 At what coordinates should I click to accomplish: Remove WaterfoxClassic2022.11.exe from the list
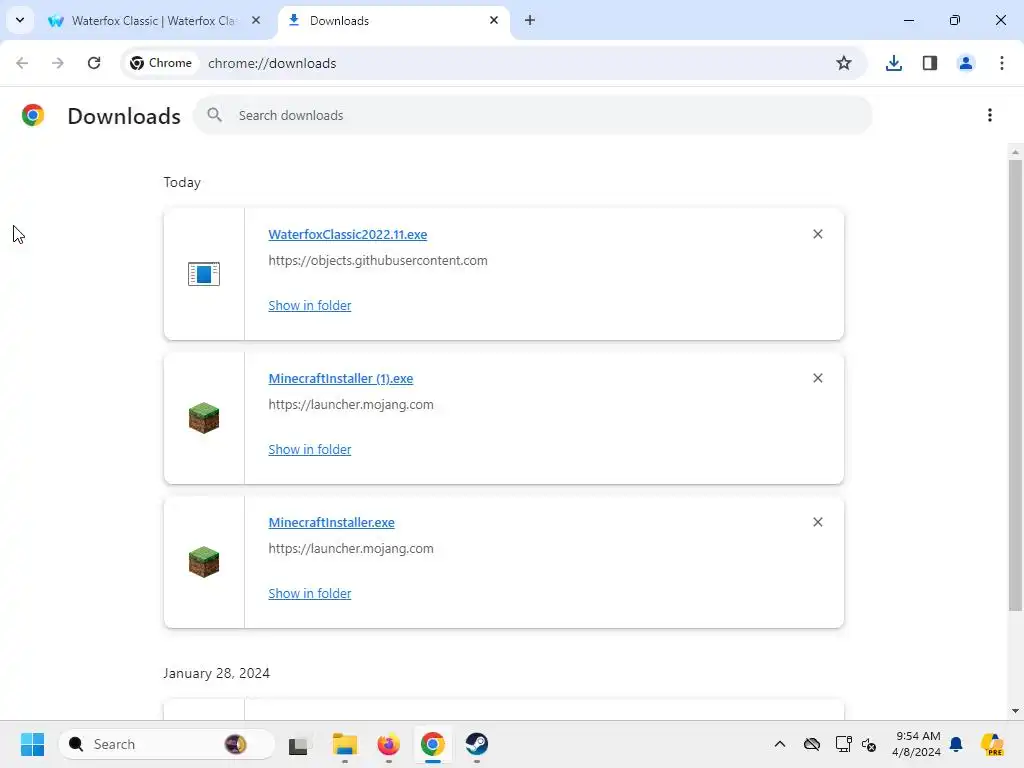pyautogui.click(x=818, y=234)
